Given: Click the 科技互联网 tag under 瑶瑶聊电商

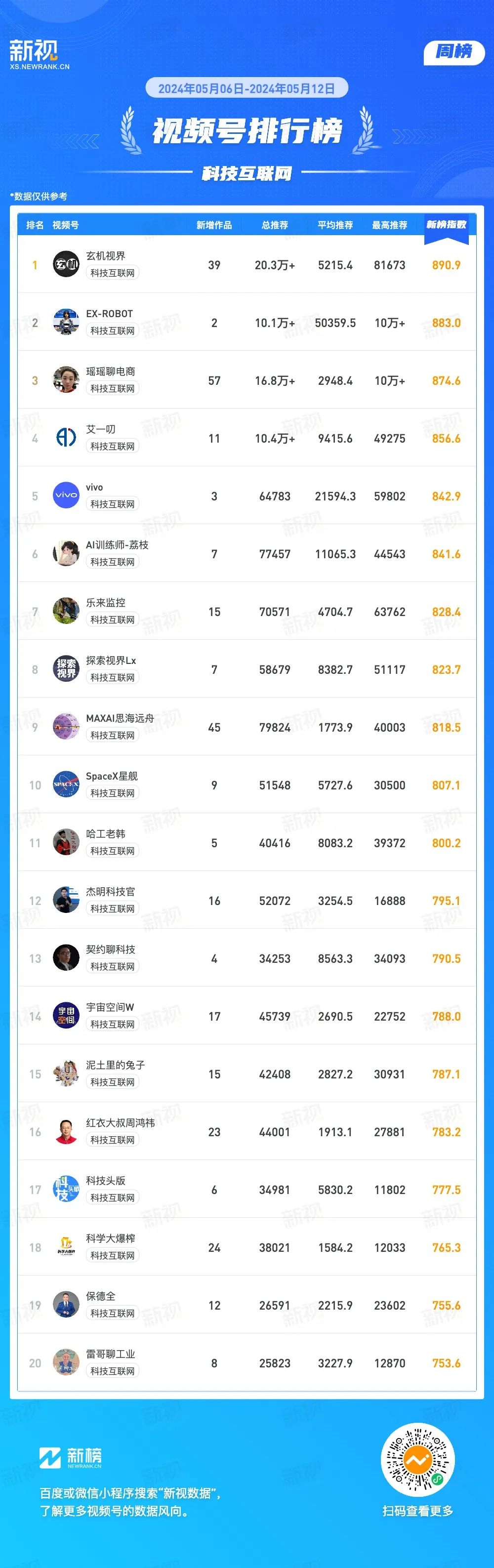Looking at the screenshot, I should pyautogui.click(x=113, y=388).
